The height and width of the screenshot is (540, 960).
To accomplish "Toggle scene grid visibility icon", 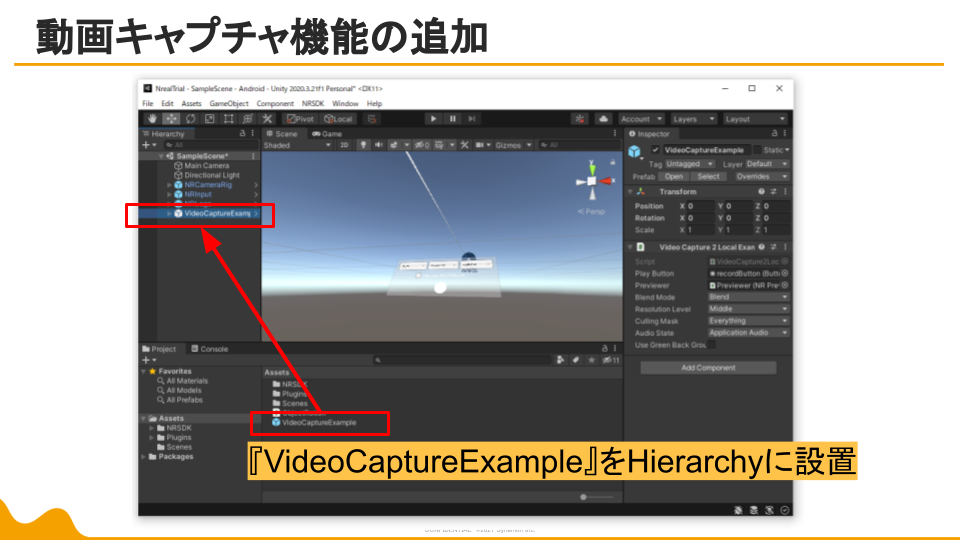I will point(439,145).
